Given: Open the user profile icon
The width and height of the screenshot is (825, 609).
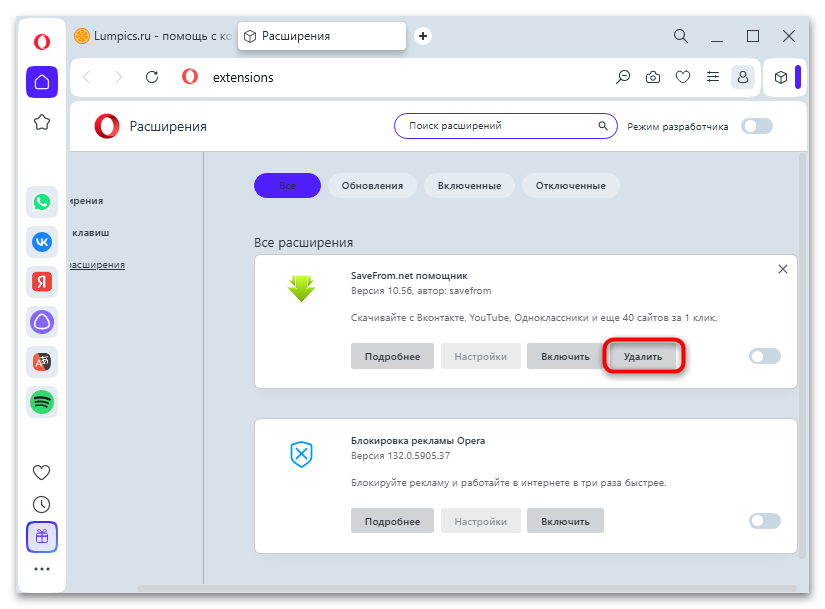Looking at the screenshot, I should (743, 77).
